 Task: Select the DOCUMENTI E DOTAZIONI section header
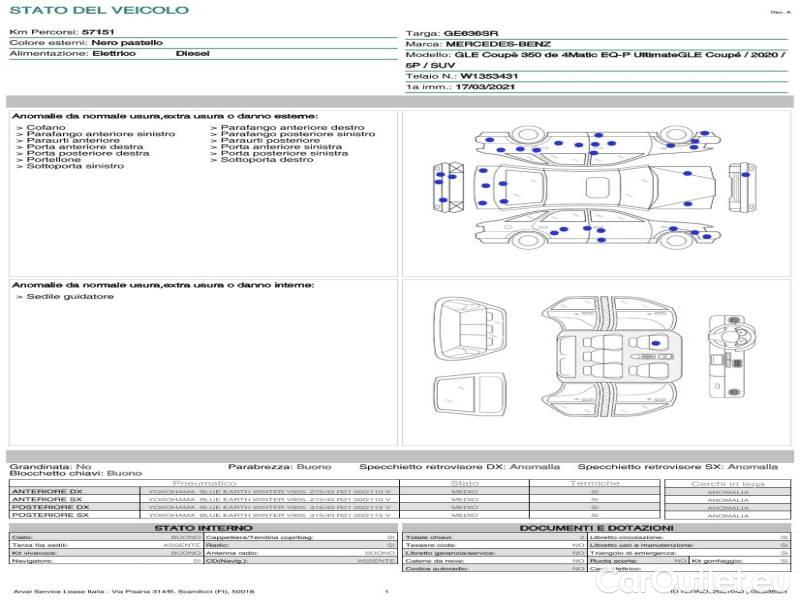pos(596,527)
